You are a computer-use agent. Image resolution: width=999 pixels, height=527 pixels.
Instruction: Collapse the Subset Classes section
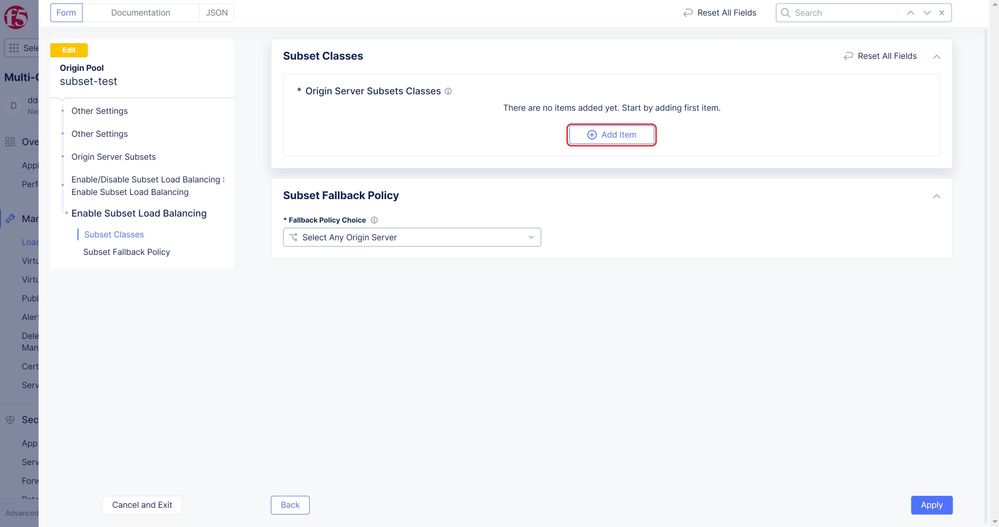(936, 57)
